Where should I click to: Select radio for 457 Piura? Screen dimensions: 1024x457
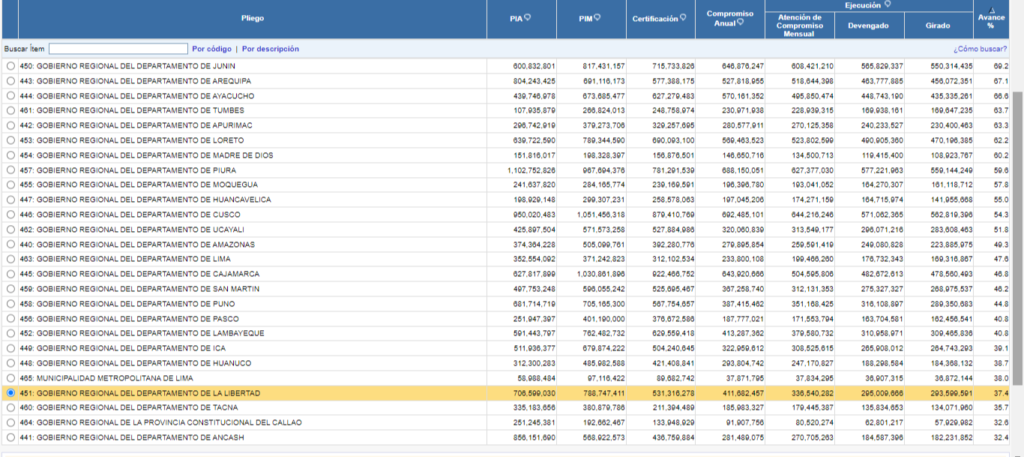(10, 170)
